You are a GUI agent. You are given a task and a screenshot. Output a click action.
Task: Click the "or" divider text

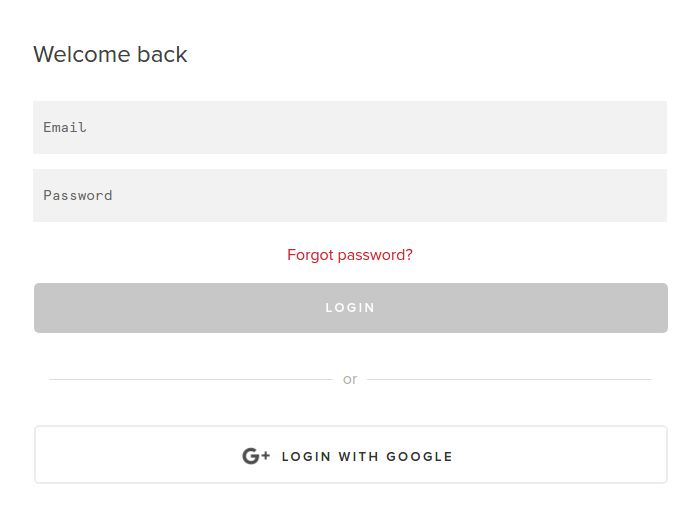coord(350,379)
